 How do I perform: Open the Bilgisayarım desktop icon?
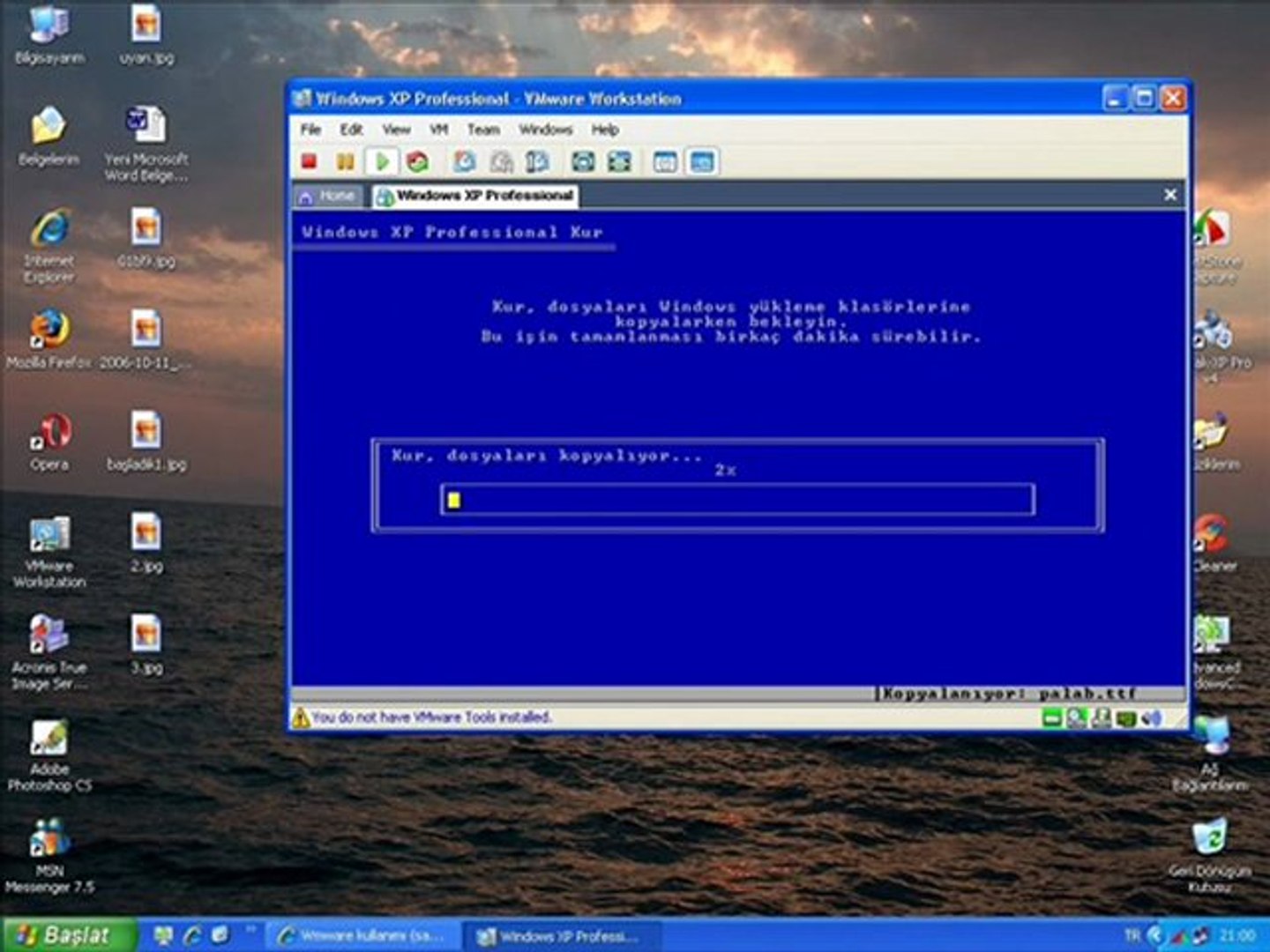[49, 35]
